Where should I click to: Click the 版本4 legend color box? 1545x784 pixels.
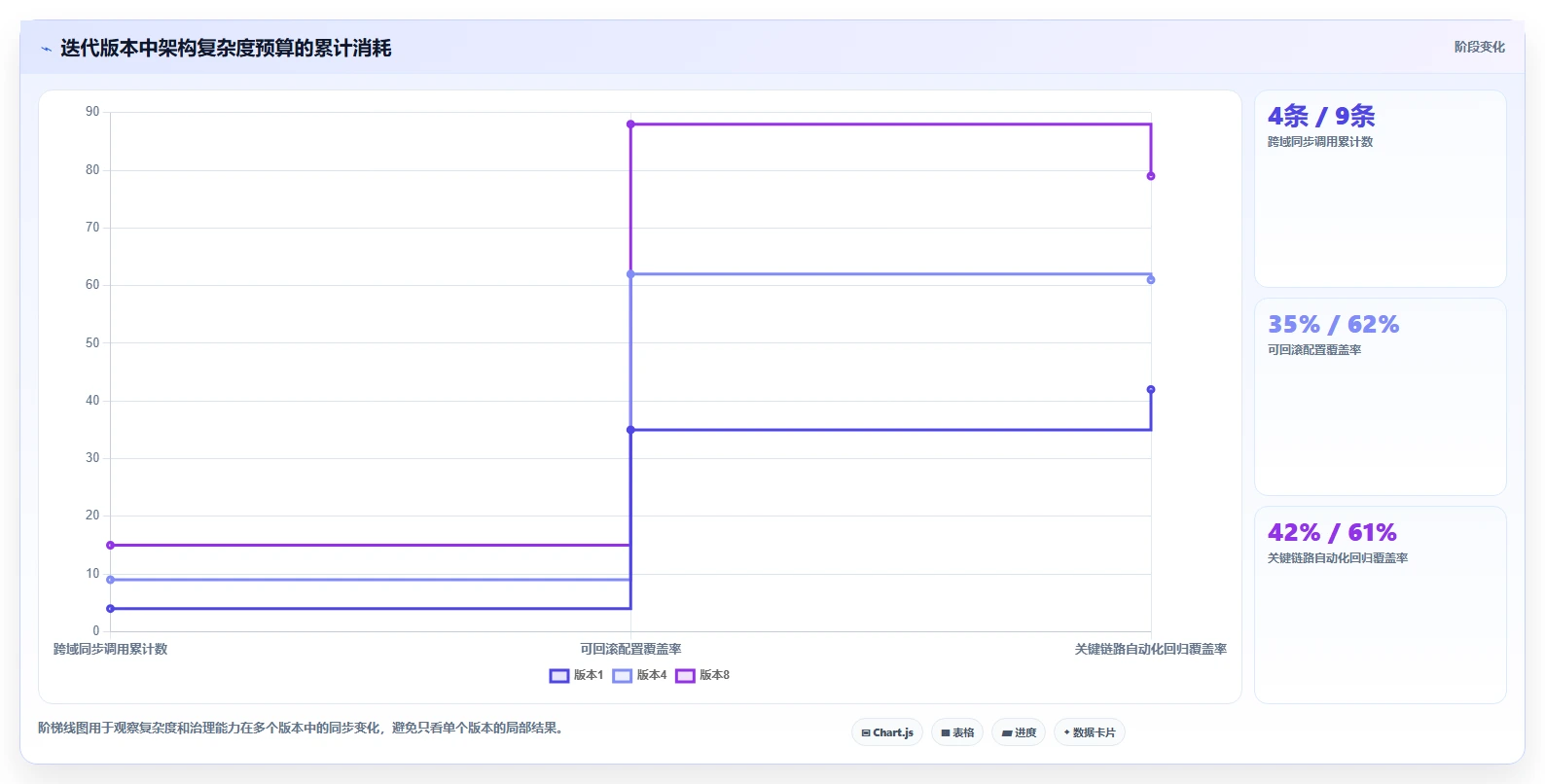coord(623,676)
